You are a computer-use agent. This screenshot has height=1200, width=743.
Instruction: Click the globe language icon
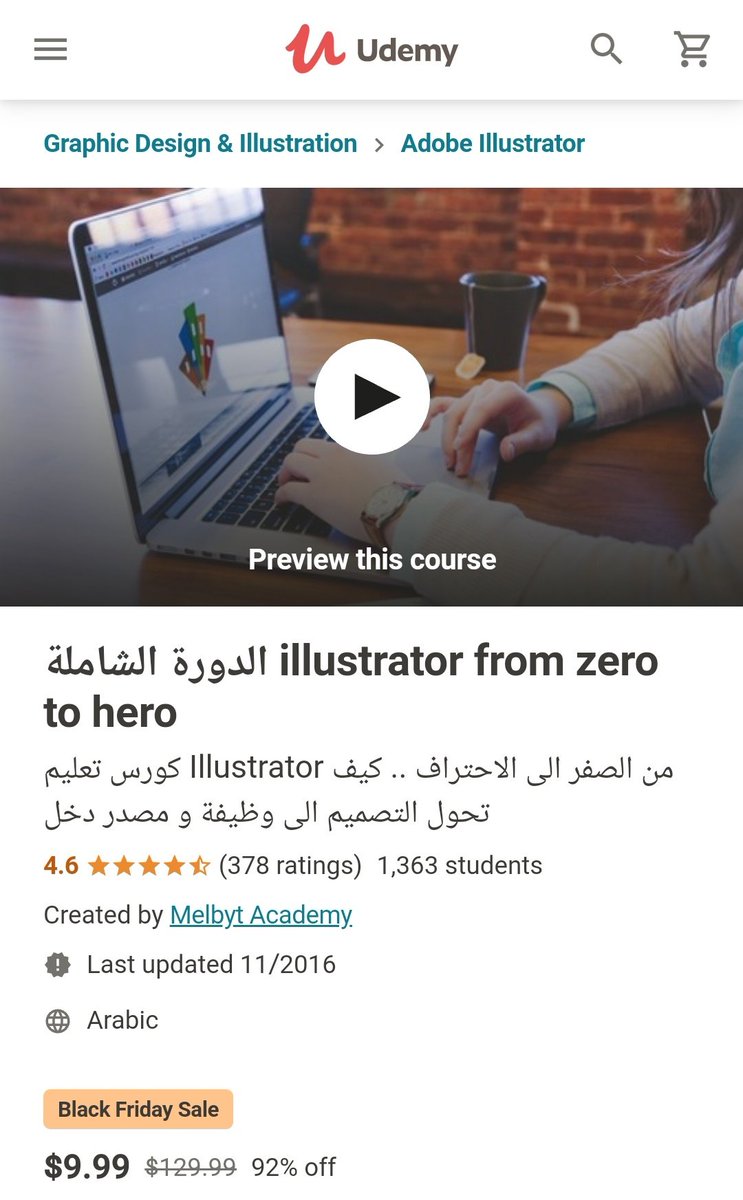[58, 1021]
